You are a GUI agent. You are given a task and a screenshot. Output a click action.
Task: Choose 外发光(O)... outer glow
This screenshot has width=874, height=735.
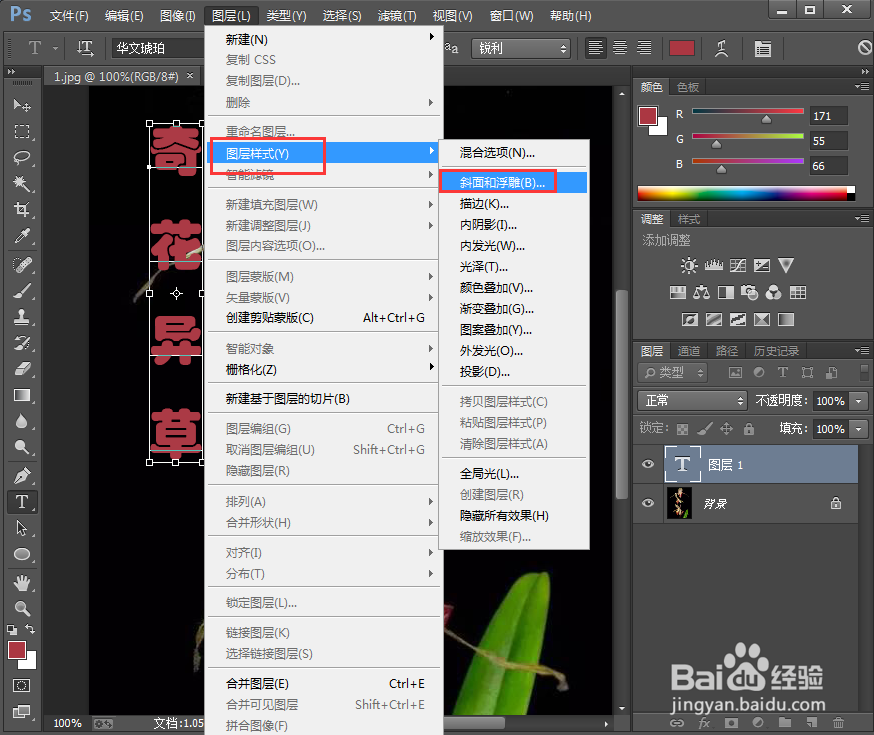pyautogui.click(x=513, y=351)
